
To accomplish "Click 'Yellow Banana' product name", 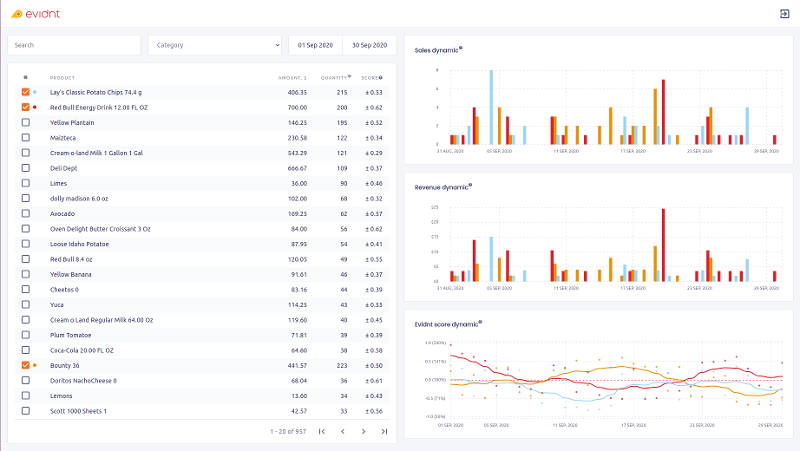I will [x=70, y=274].
